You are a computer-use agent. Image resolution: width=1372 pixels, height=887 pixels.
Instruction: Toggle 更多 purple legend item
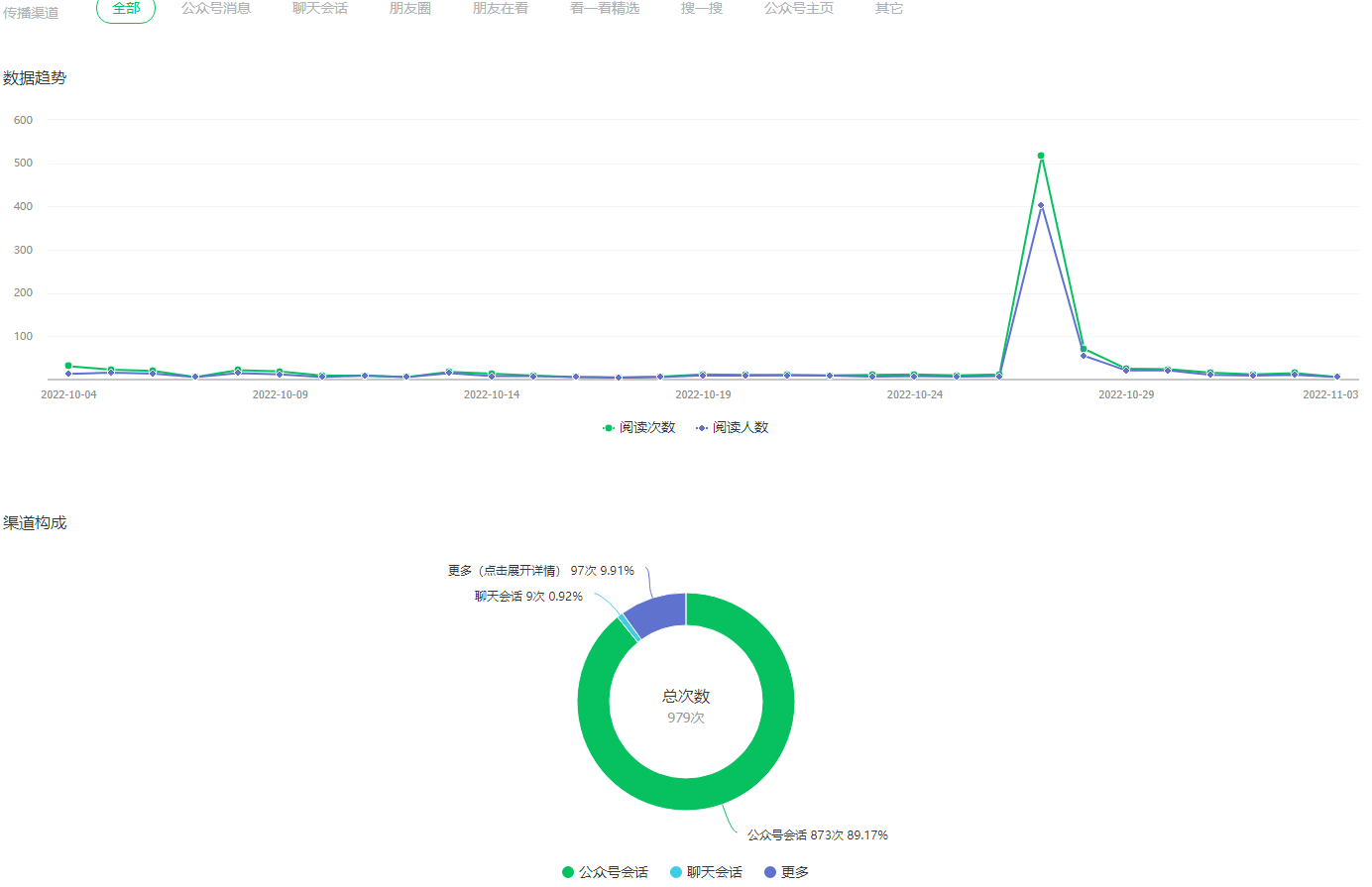coord(787,872)
